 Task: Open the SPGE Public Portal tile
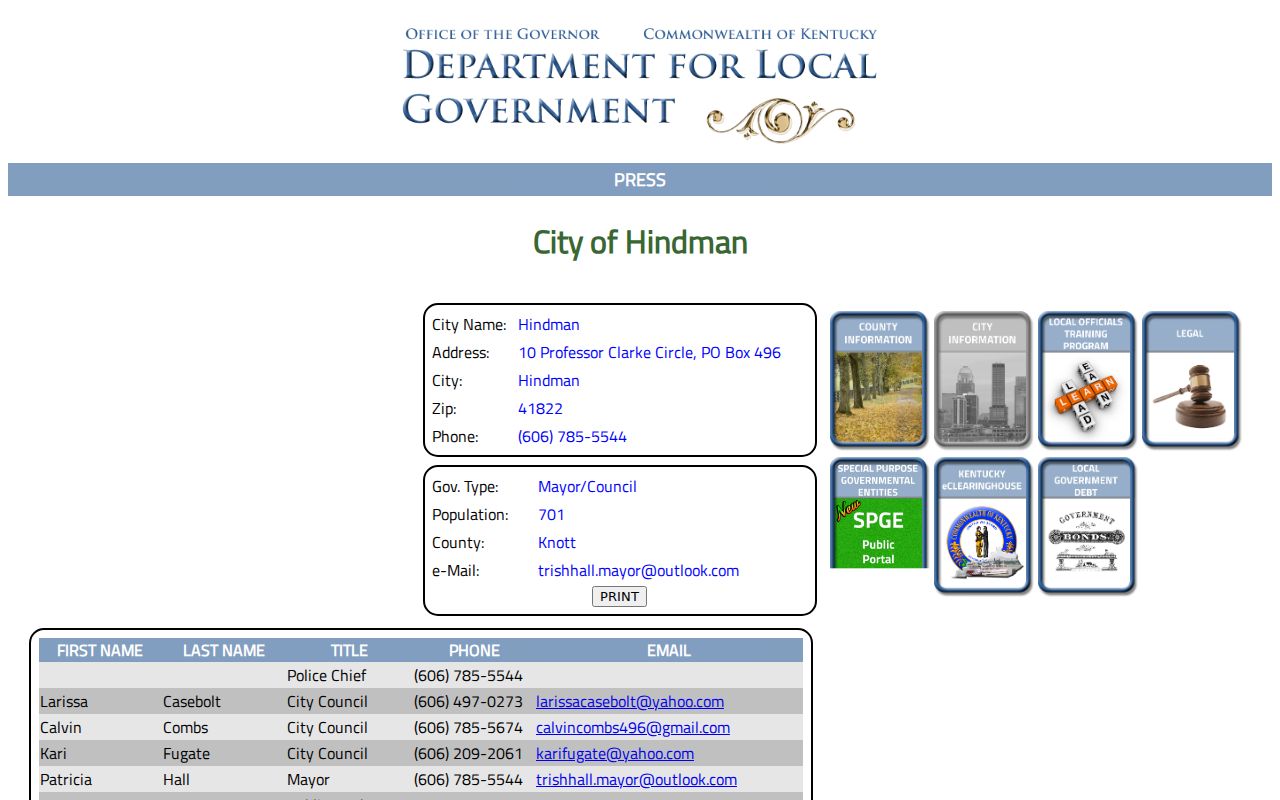pos(879,514)
